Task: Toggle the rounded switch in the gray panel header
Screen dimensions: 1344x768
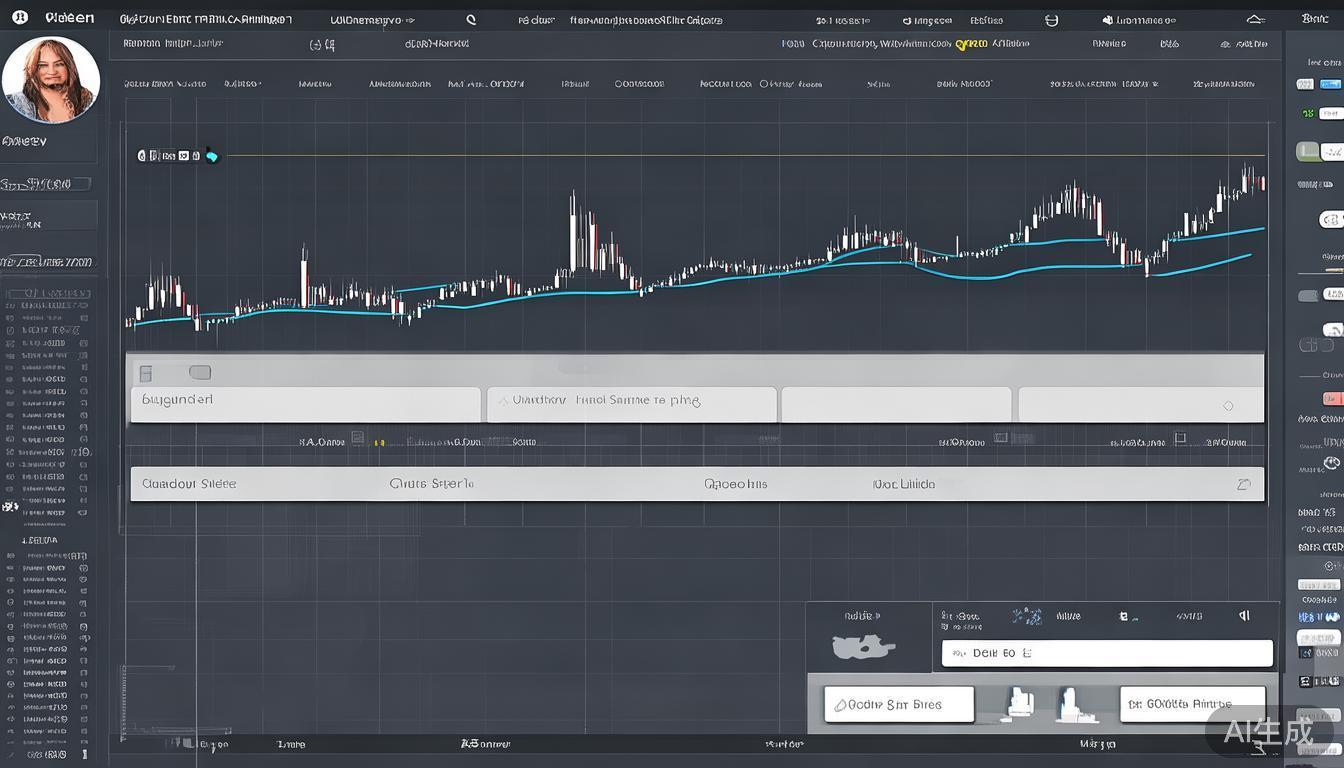Action: pos(200,373)
